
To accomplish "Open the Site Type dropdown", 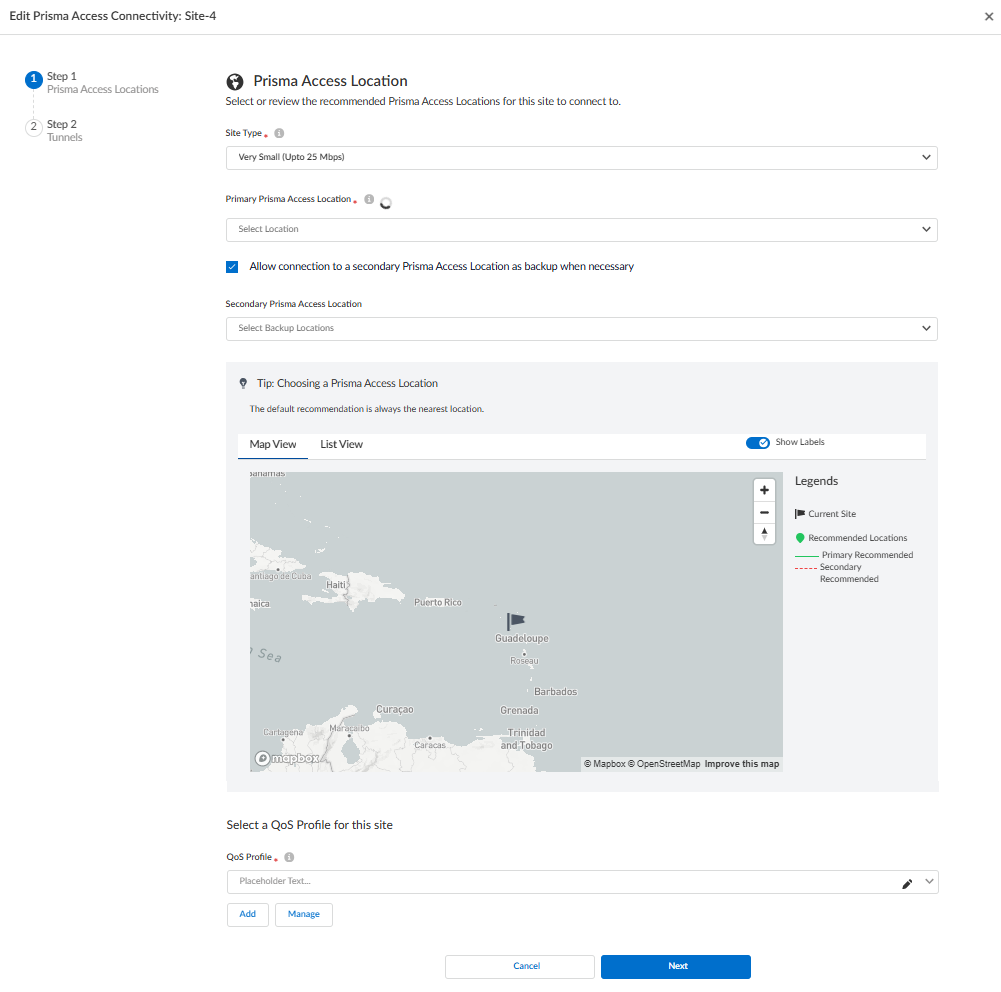I will click(x=581, y=158).
